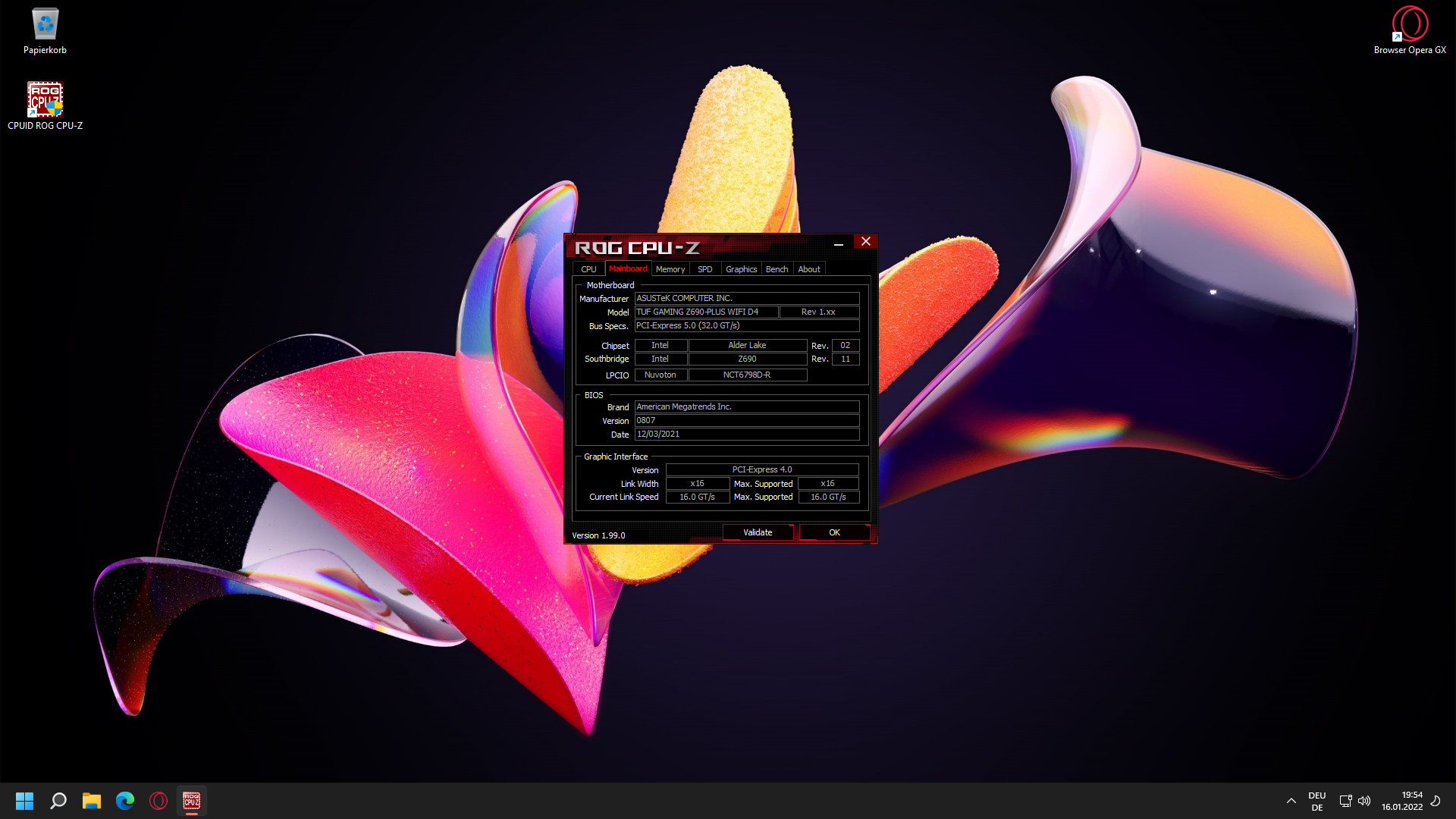Switch to the Memory tab
This screenshot has width=1456, height=819.
670,269
